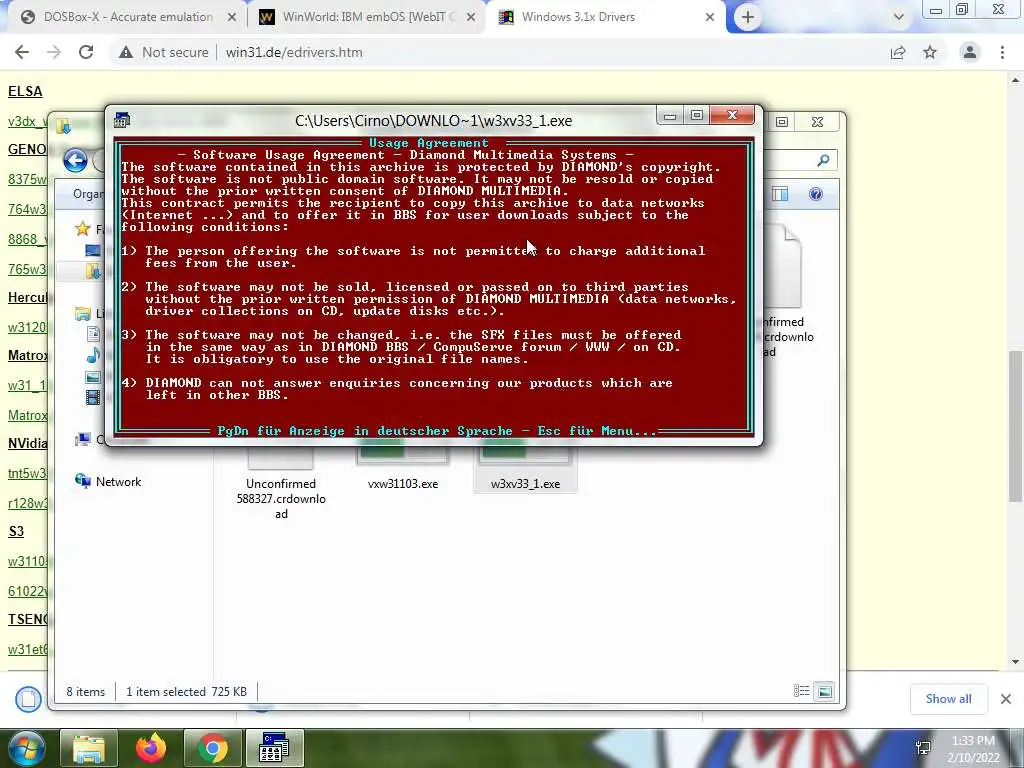Click page scrollbar down arrow
1024x768 pixels.
(x=1015, y=661)
